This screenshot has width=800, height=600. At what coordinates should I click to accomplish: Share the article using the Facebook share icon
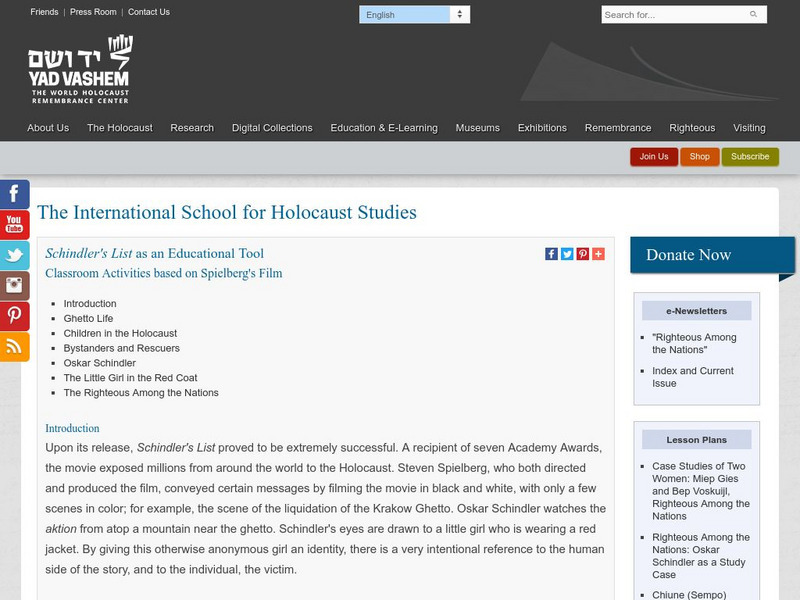(x=551, y=253)
